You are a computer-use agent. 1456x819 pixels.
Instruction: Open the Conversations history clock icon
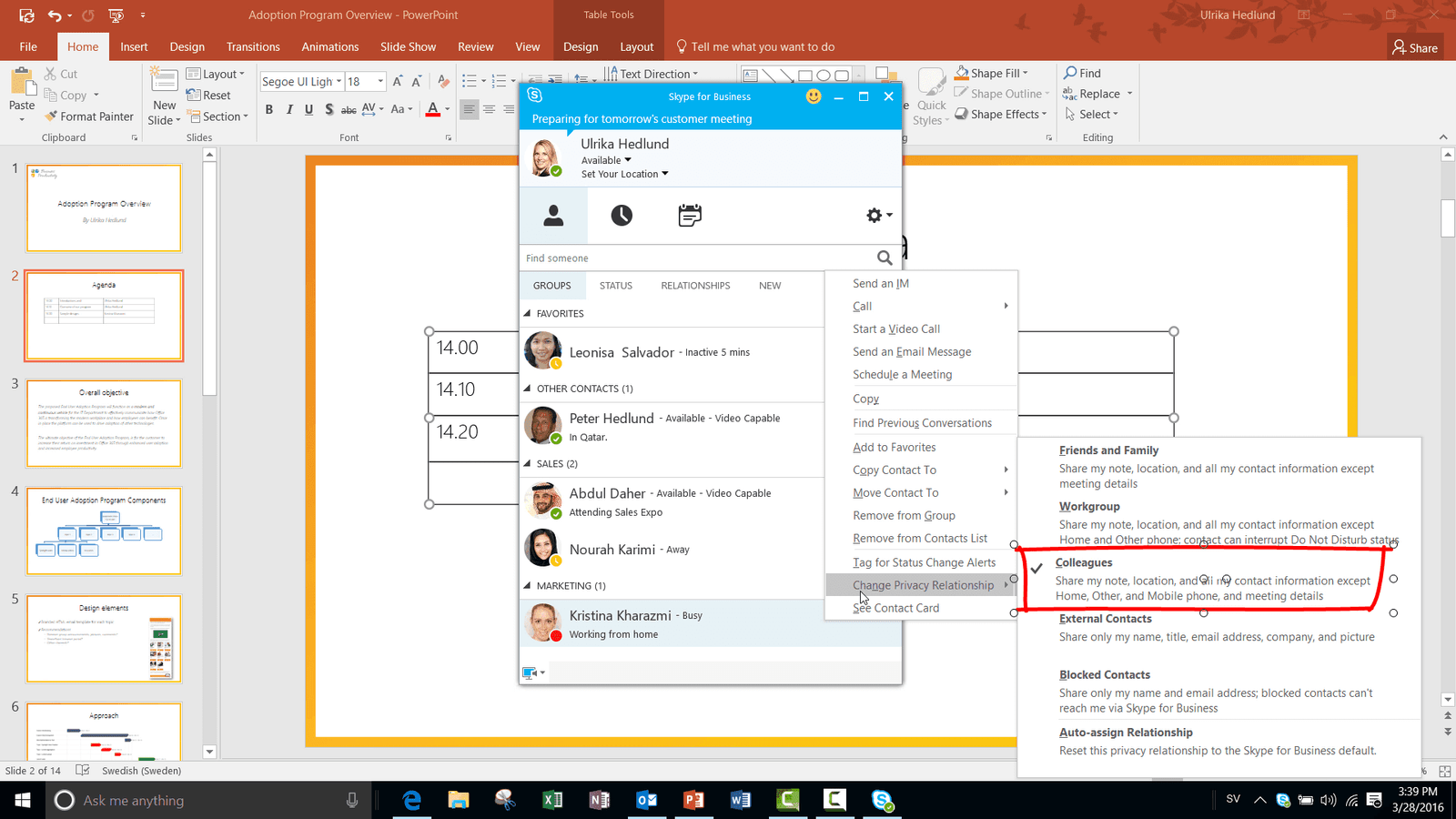point(622,216)
